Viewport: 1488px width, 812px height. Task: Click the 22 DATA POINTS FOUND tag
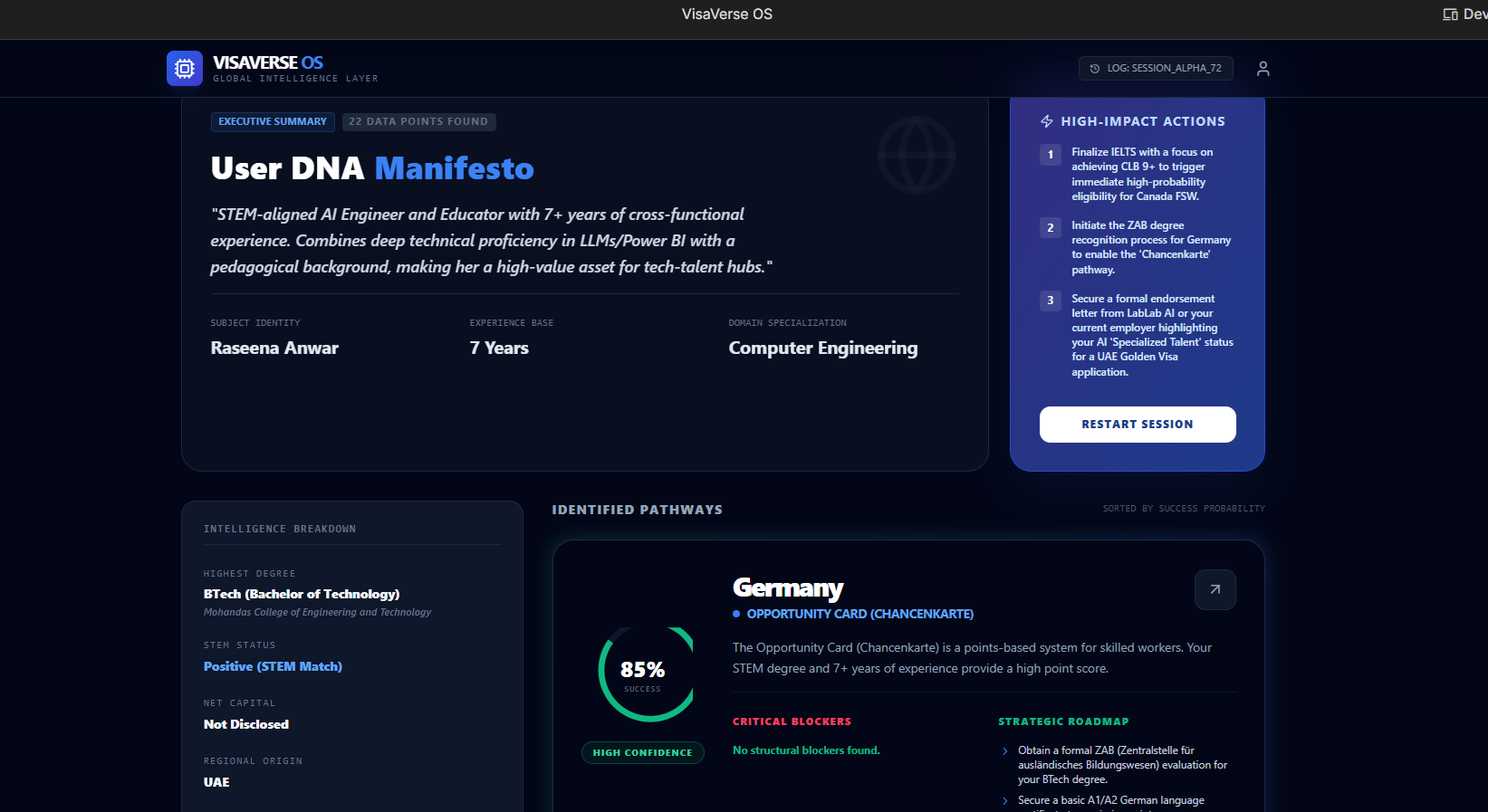[418, 121]
